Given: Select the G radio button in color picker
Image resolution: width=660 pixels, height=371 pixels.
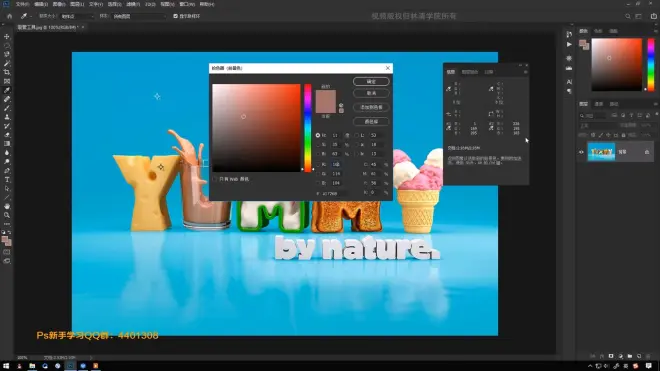Looking at the screenshot, I should [x=318, y=173].
